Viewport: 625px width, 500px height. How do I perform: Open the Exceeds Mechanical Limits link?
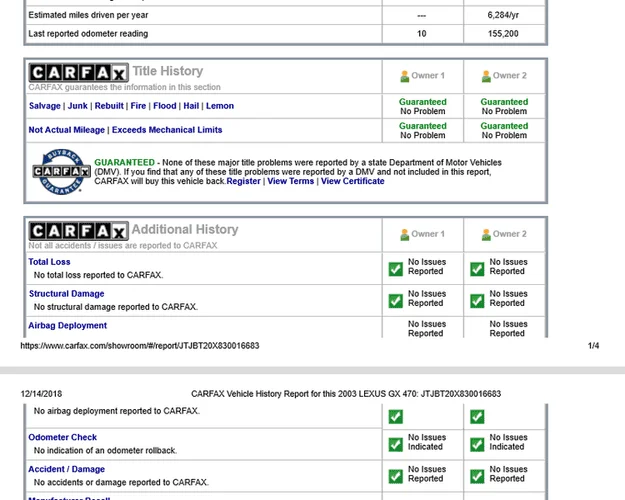pyautogui.click(x=167, y=130)
